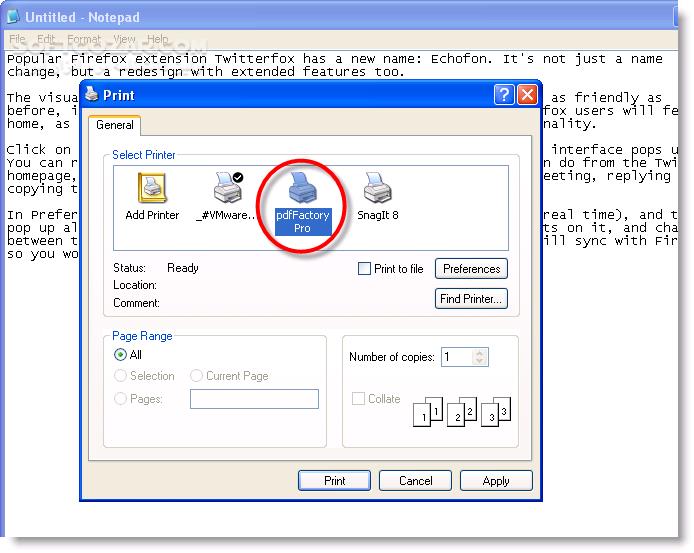This screenshot has height=553, width=694.
Task: Click the Print button to start printing
Action: [x=334, y=480]
